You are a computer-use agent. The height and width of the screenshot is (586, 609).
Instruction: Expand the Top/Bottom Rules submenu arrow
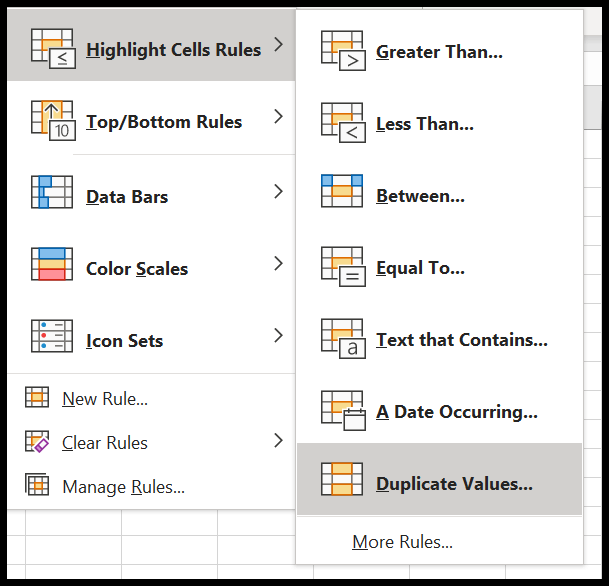click(278, 117)
